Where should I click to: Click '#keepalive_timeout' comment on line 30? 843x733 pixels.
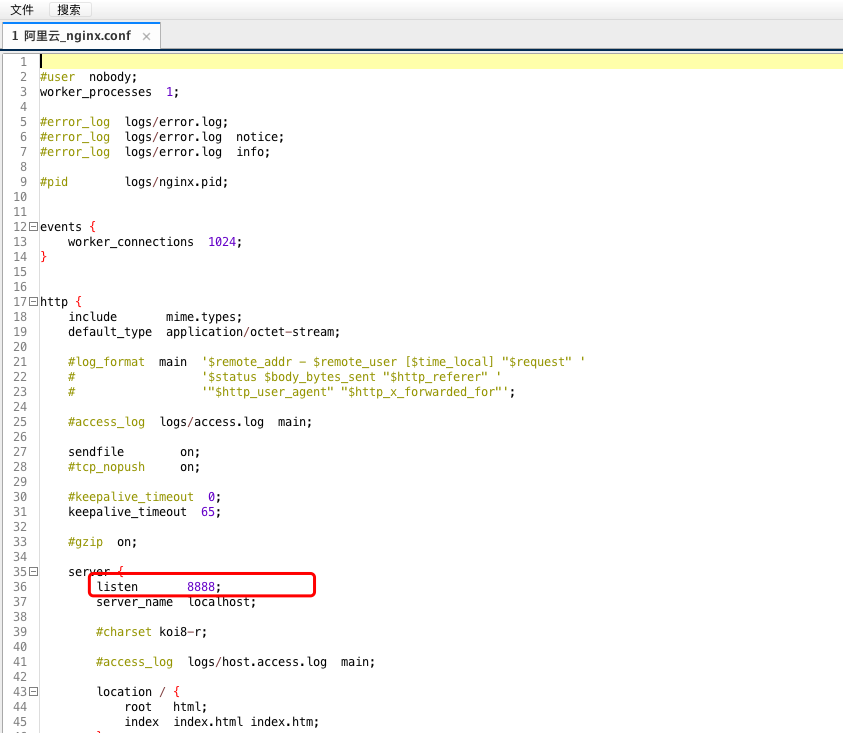131,497
